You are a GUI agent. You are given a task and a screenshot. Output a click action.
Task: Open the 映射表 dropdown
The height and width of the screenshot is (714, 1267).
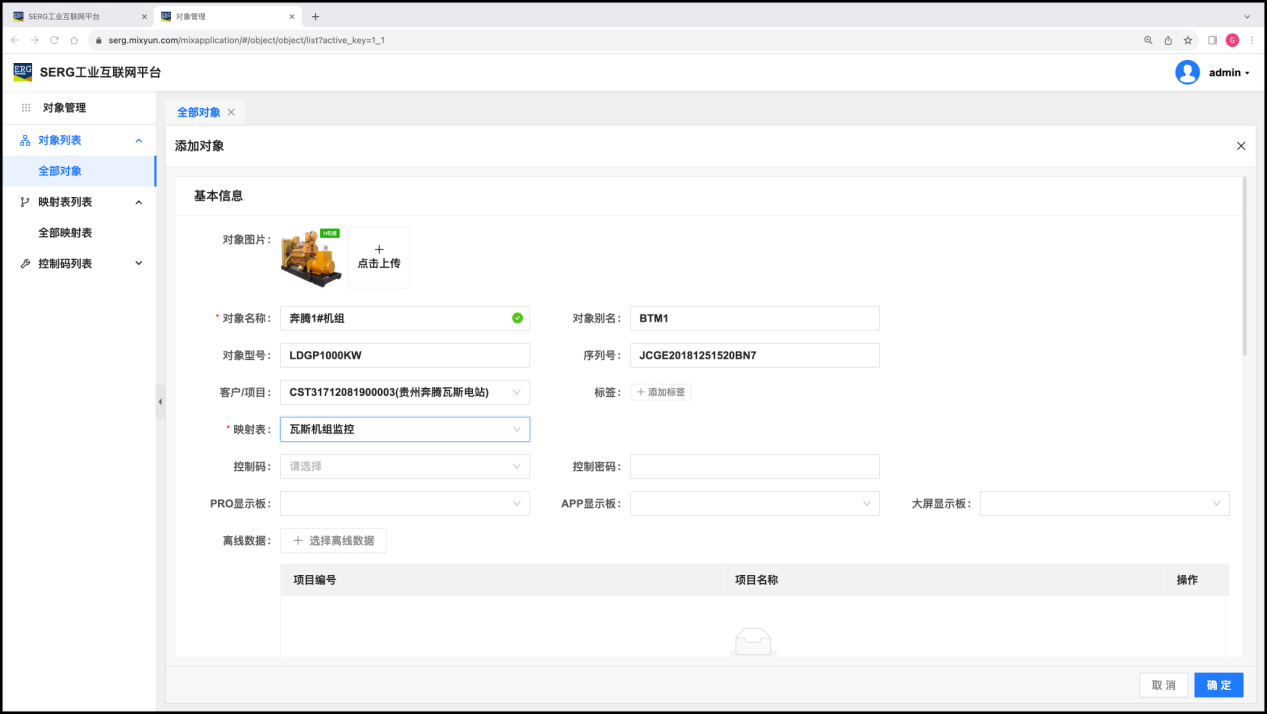[405, 429]
